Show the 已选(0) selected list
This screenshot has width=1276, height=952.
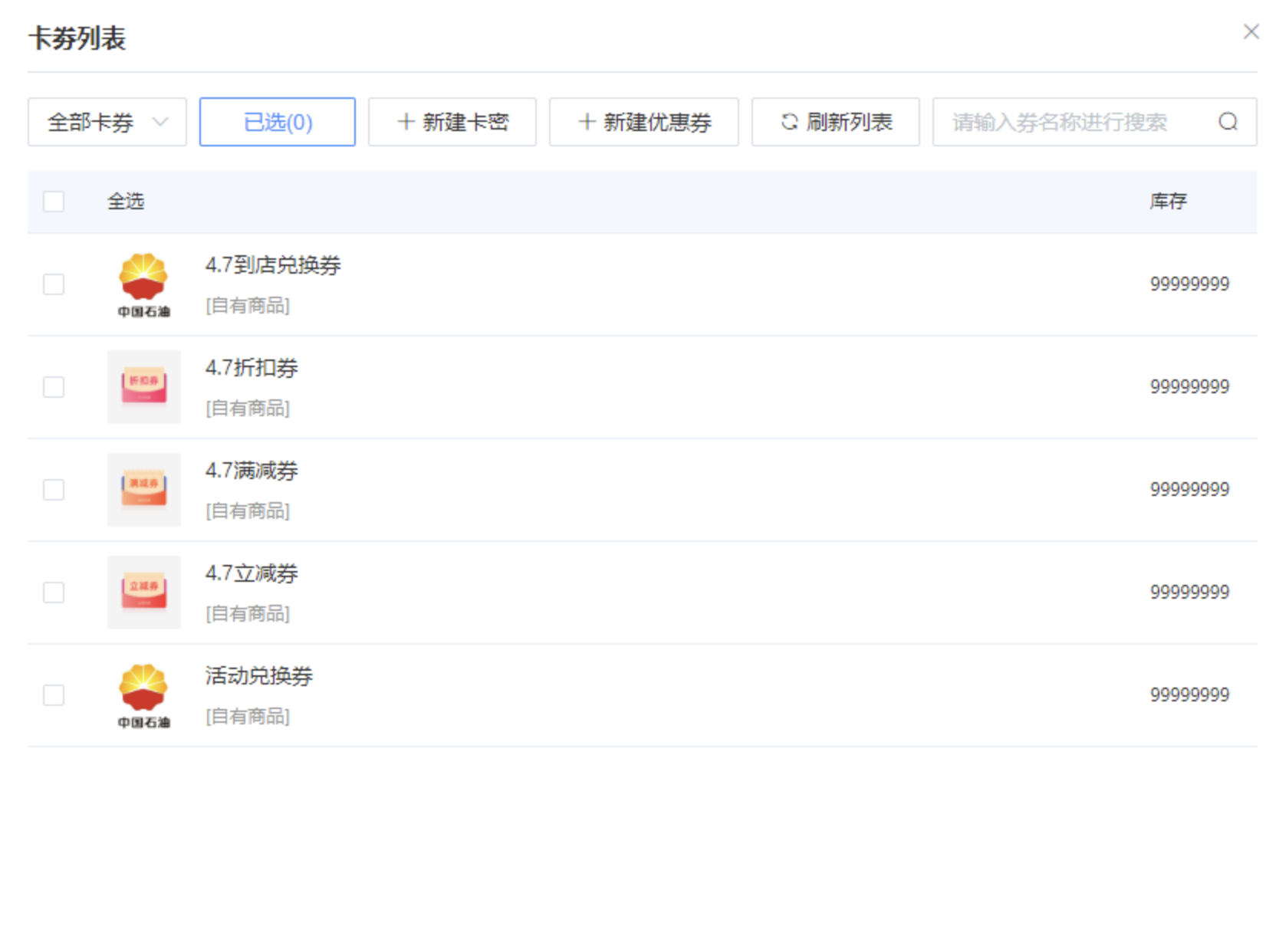pyautogui.click(x=277, y=122)
